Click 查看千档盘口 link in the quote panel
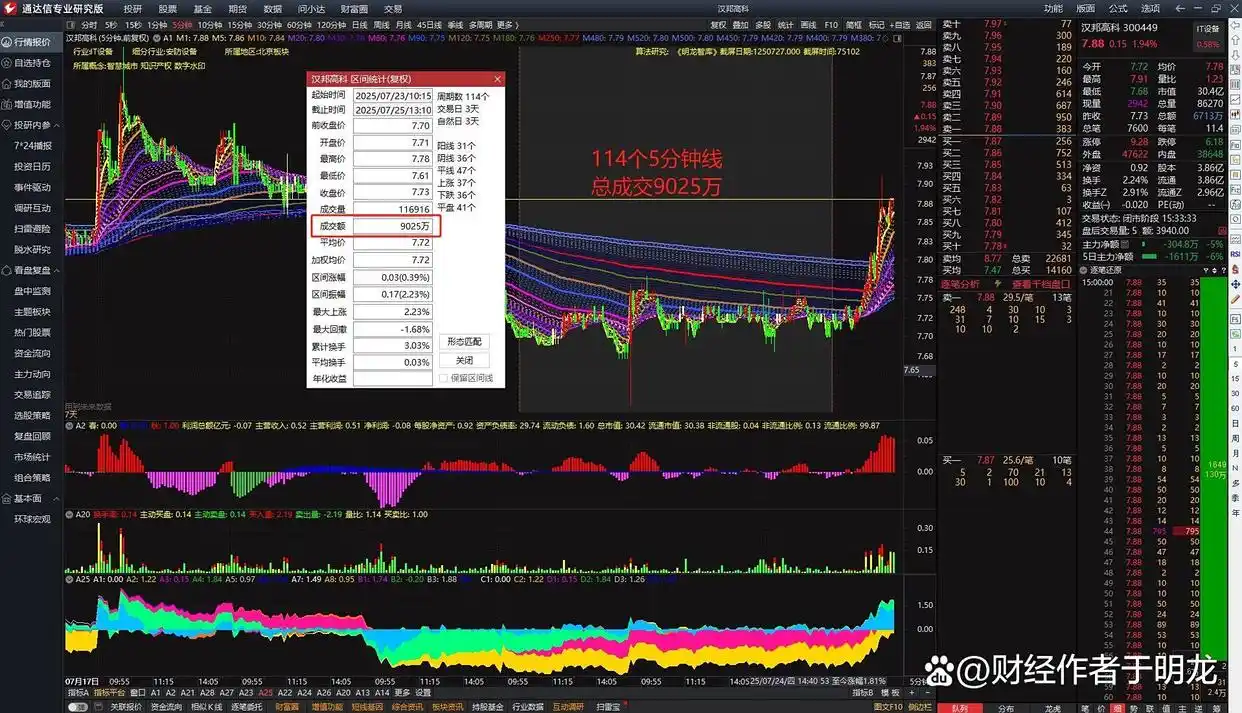Viewport: 1242px width, 713px height. [x=1040, y=285]
